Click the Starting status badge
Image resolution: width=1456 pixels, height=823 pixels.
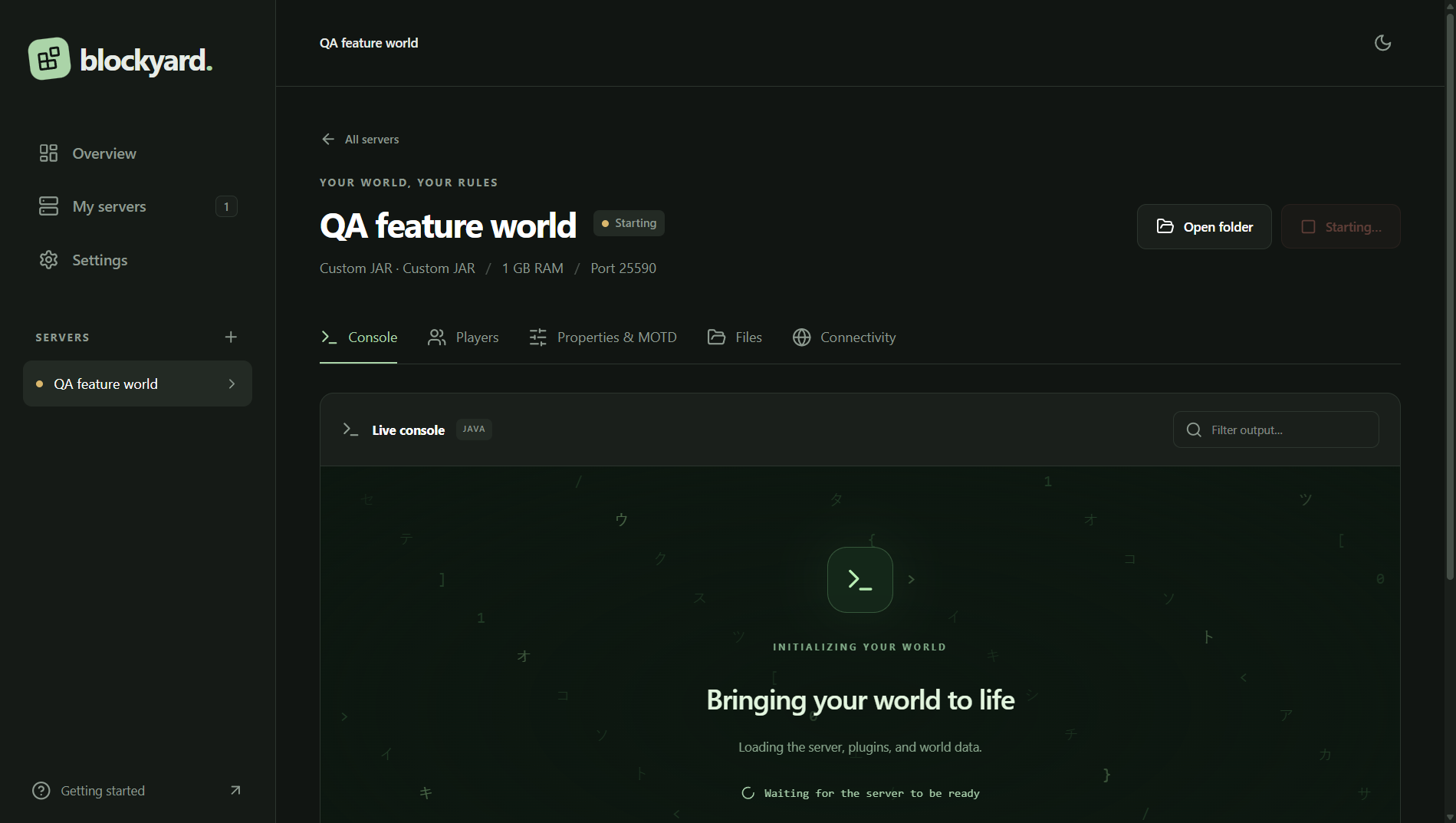(x=629, y=223)
